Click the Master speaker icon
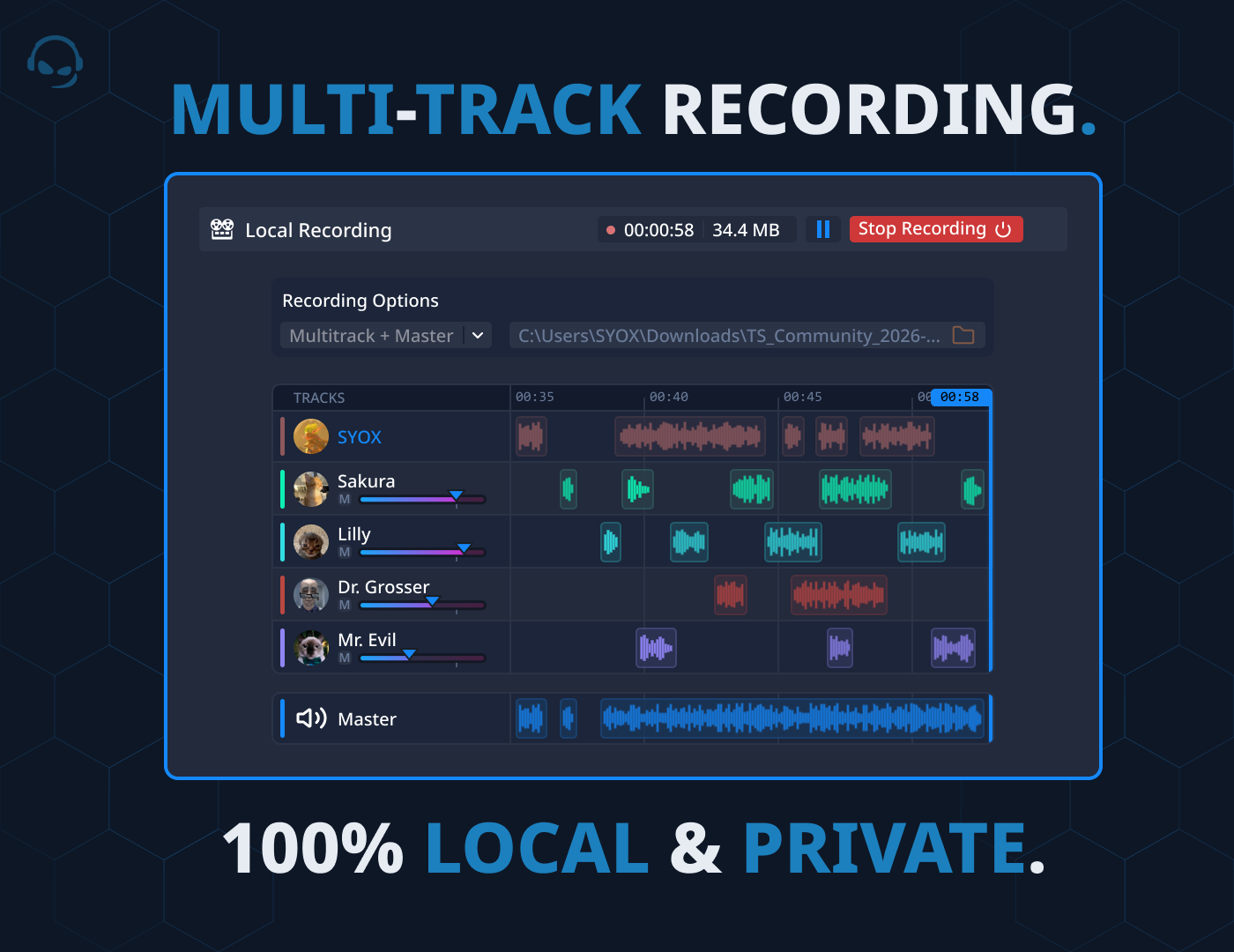This screenshot has width=1234, height=952. pyautogui.click(x=311, y=718)
